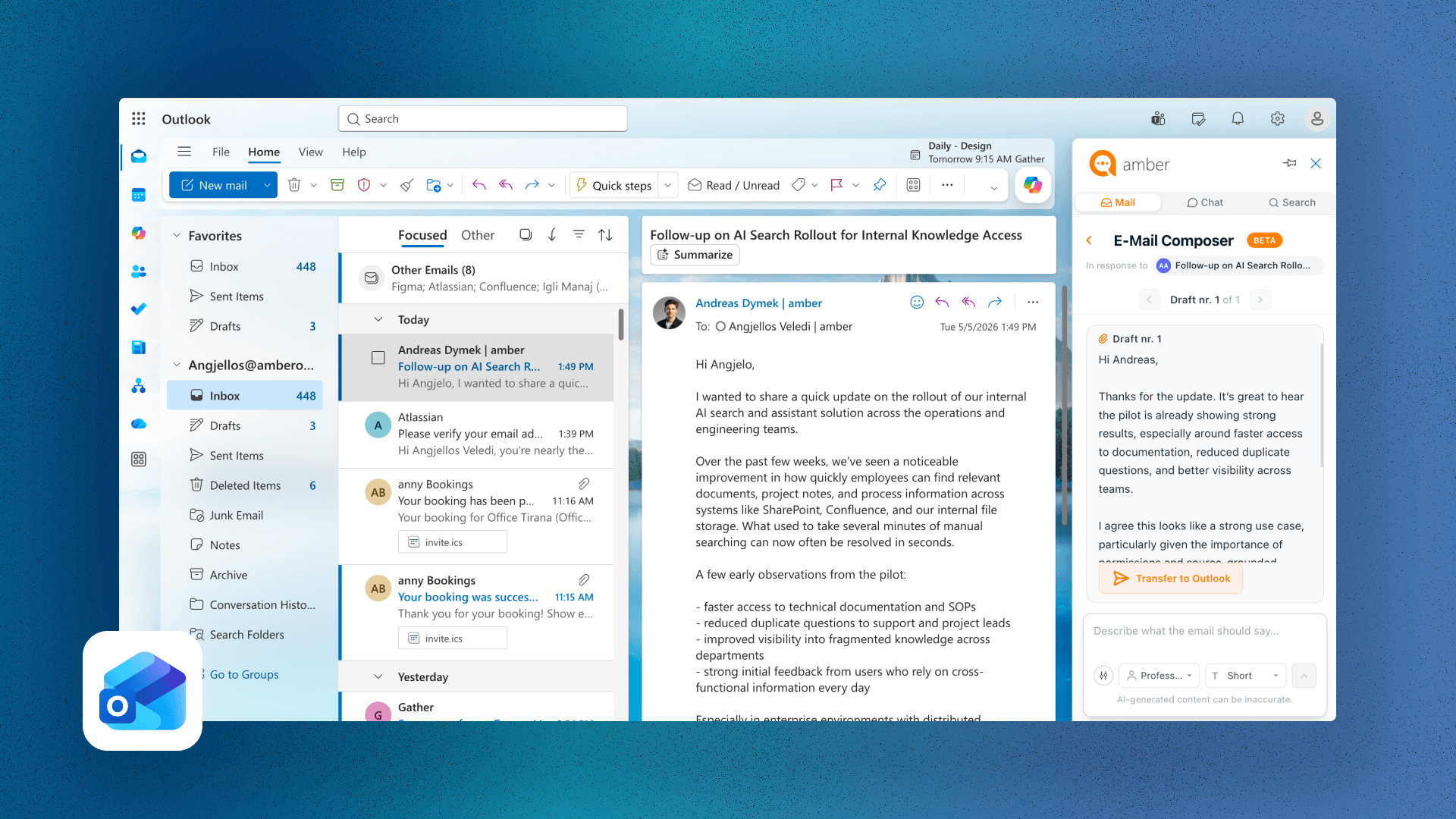This screenshot has width=1456, height=819.
Task: Open Flag options dropdown arrow
Action: point(855,185)
